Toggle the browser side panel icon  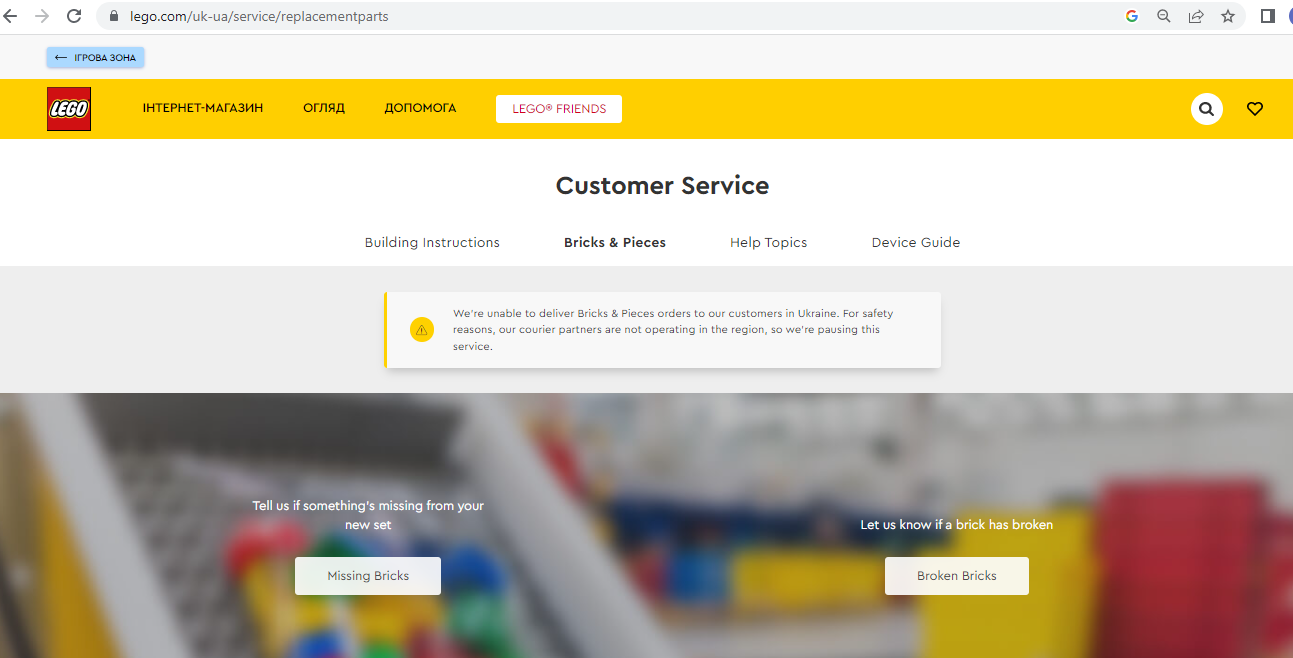pyautogui.click(x=1268, y=16)
